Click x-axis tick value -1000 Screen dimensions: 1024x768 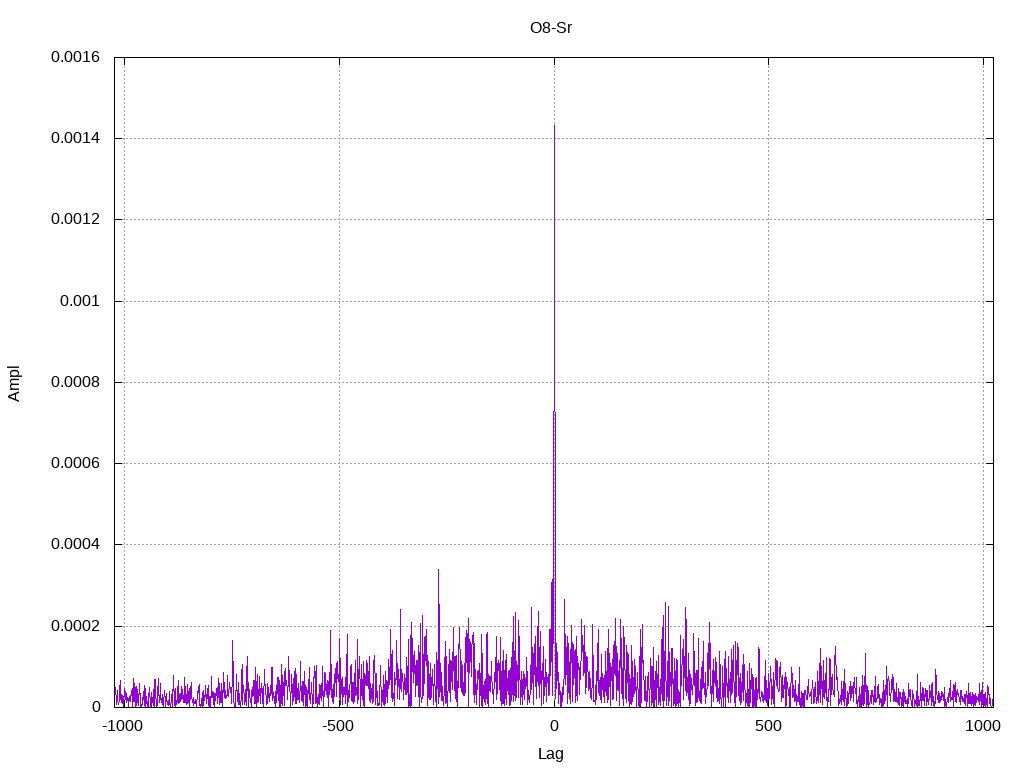pyautogui.click(x=123, y=726)
